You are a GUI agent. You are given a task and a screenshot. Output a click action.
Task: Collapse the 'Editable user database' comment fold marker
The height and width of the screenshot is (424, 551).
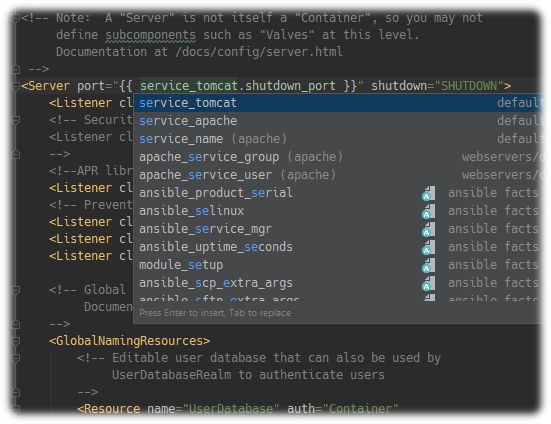click(x=15, y=358)
